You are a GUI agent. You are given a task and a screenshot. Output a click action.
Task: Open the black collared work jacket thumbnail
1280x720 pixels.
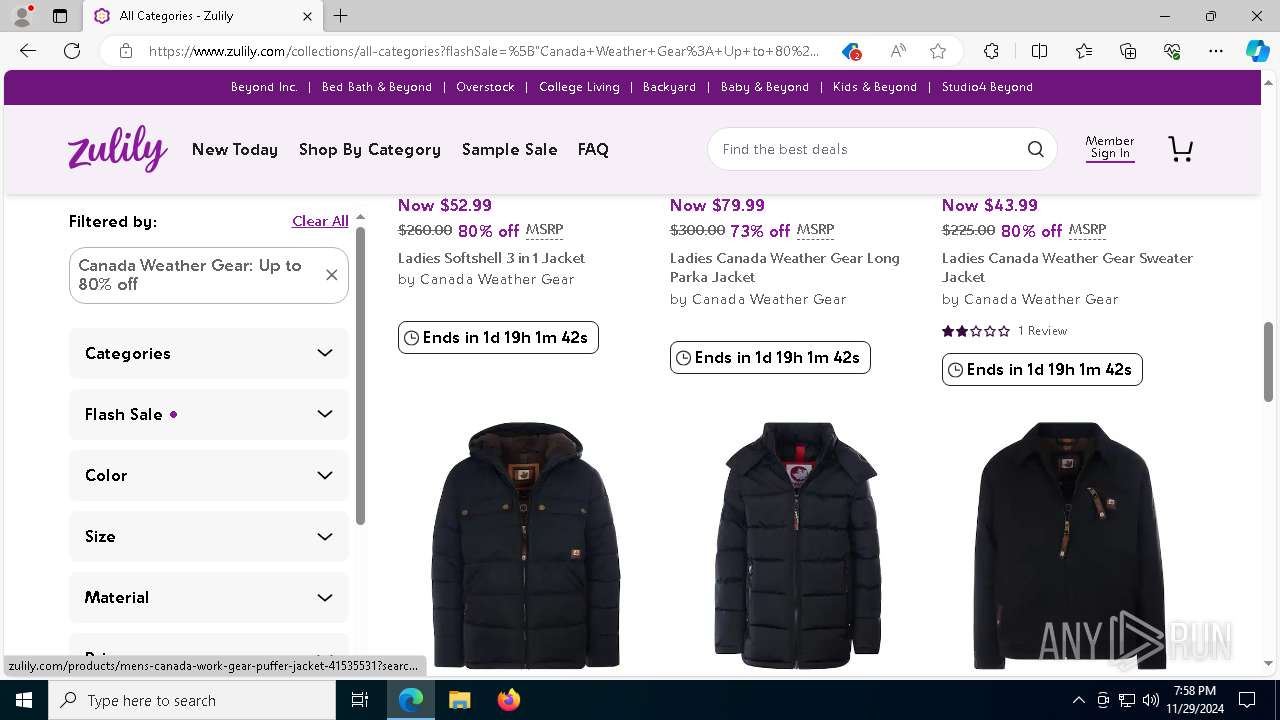(x=1069, y=545)
